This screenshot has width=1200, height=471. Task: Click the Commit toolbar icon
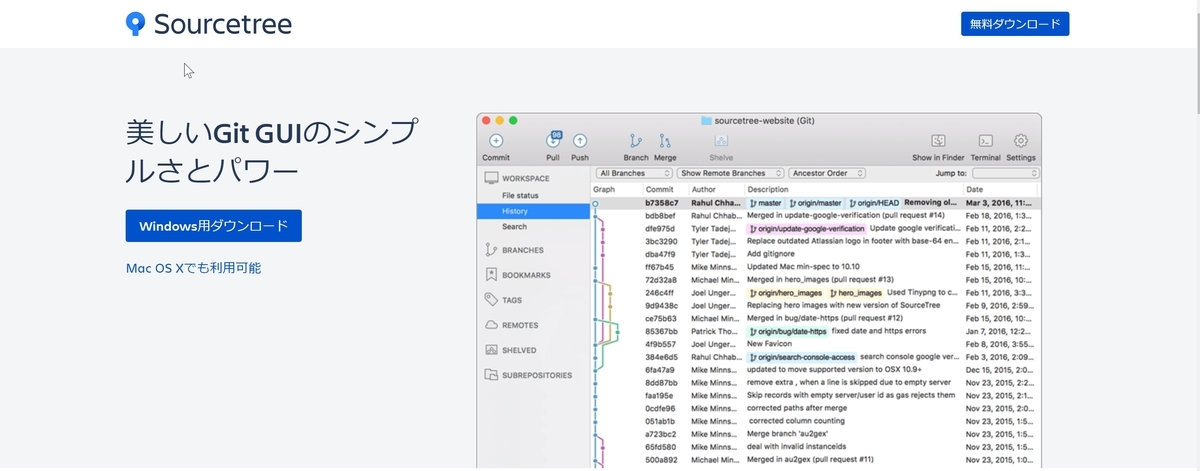[x=496, y=141]
